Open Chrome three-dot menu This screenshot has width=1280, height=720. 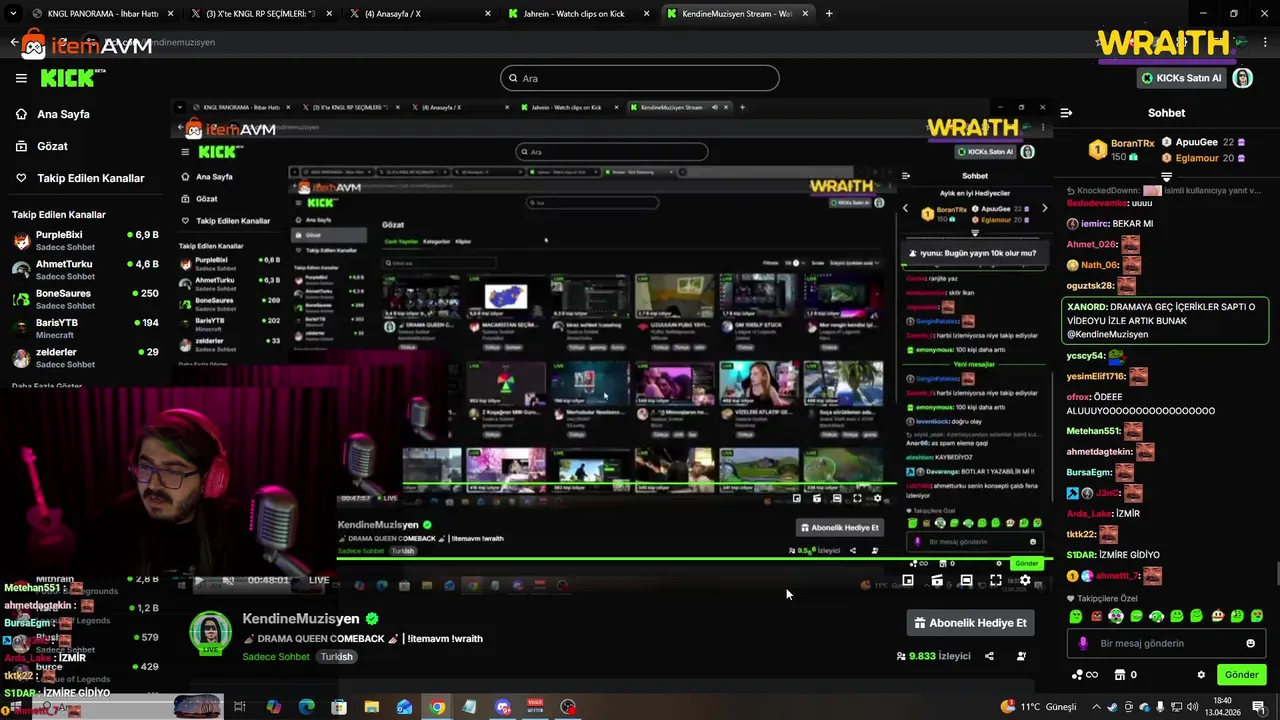[1267, 42]
